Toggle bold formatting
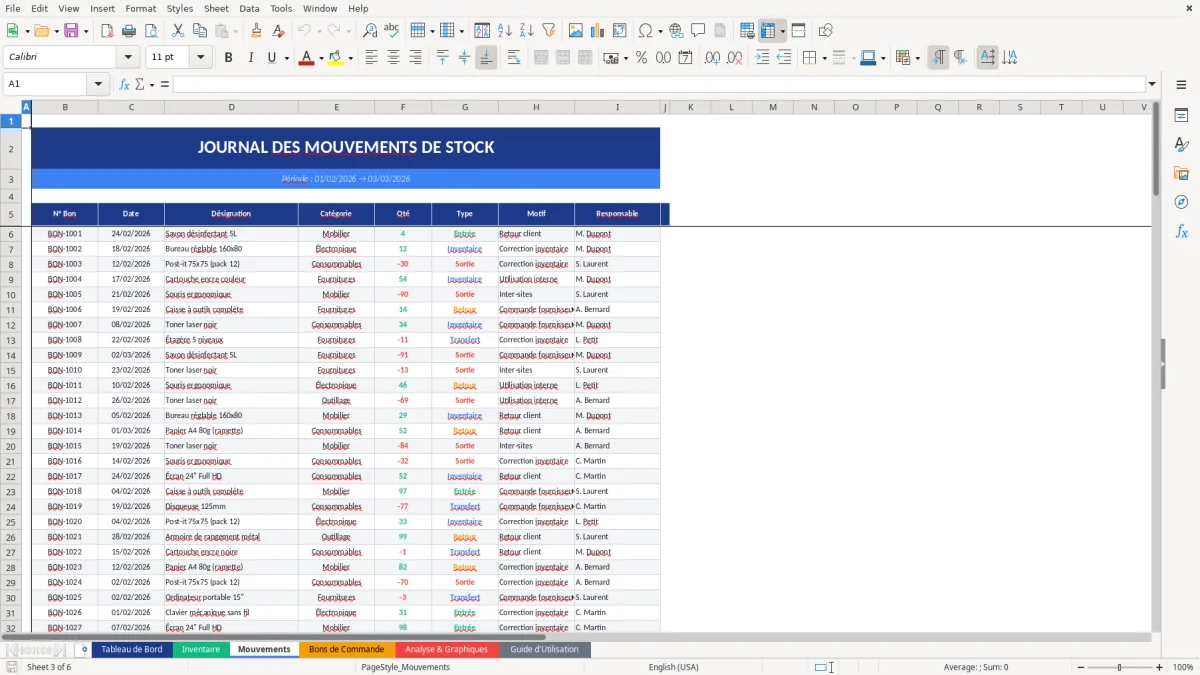The height and width of the screenshot is (675, 1200). [228, 58]
